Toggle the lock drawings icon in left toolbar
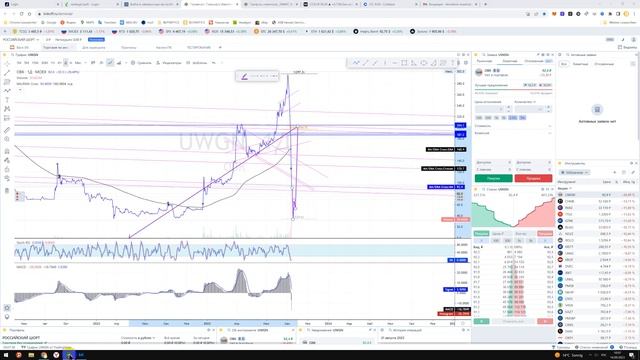Image resolution: width=640 pixels, height=360 pixels. pos(7,169)
